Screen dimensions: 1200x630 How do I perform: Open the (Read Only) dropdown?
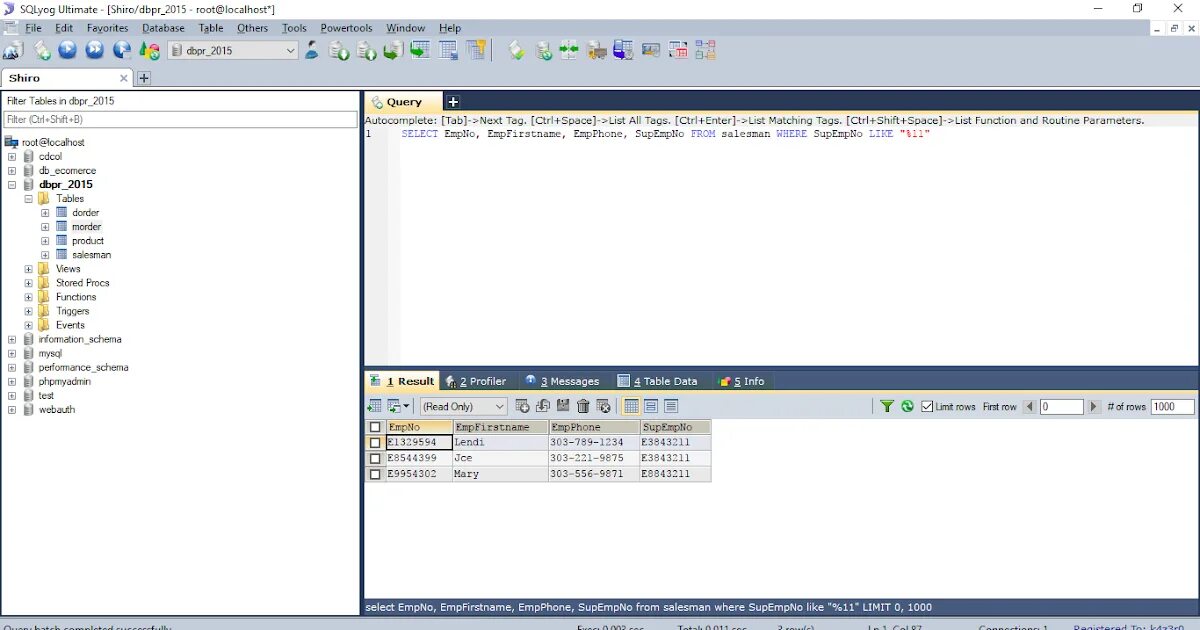[463, 406]
